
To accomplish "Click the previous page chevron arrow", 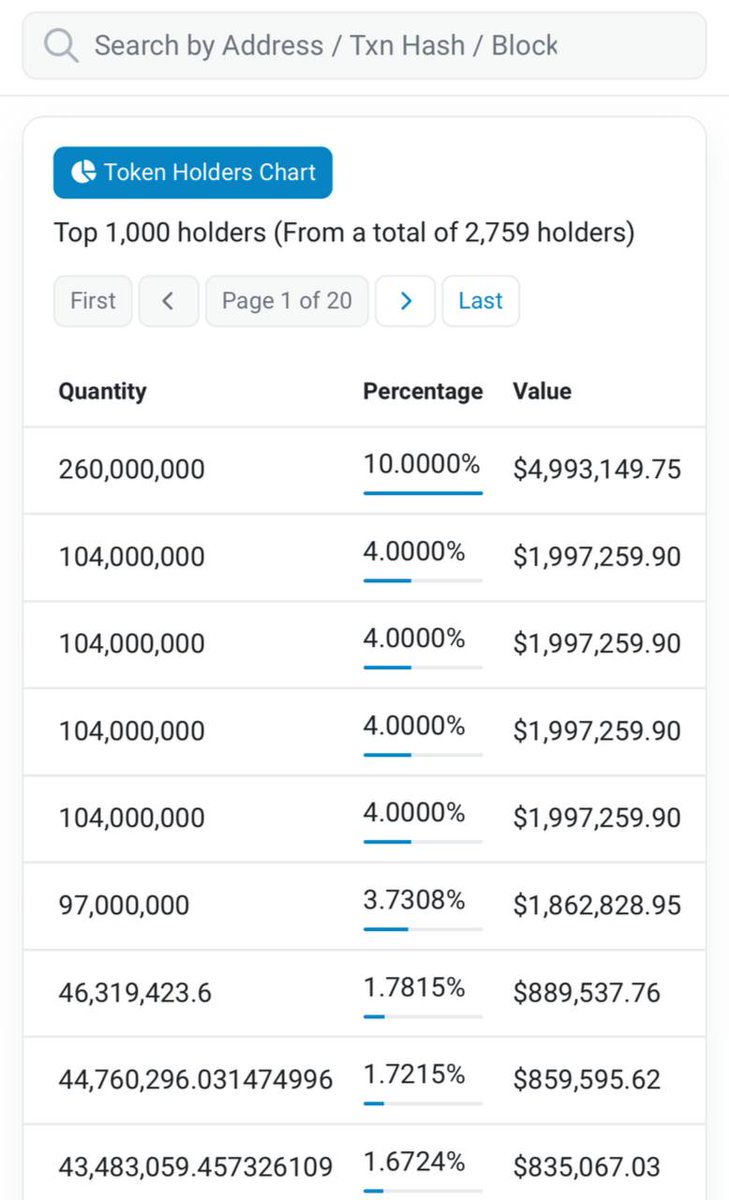I will pyautogui.click(x=168, y=301).
